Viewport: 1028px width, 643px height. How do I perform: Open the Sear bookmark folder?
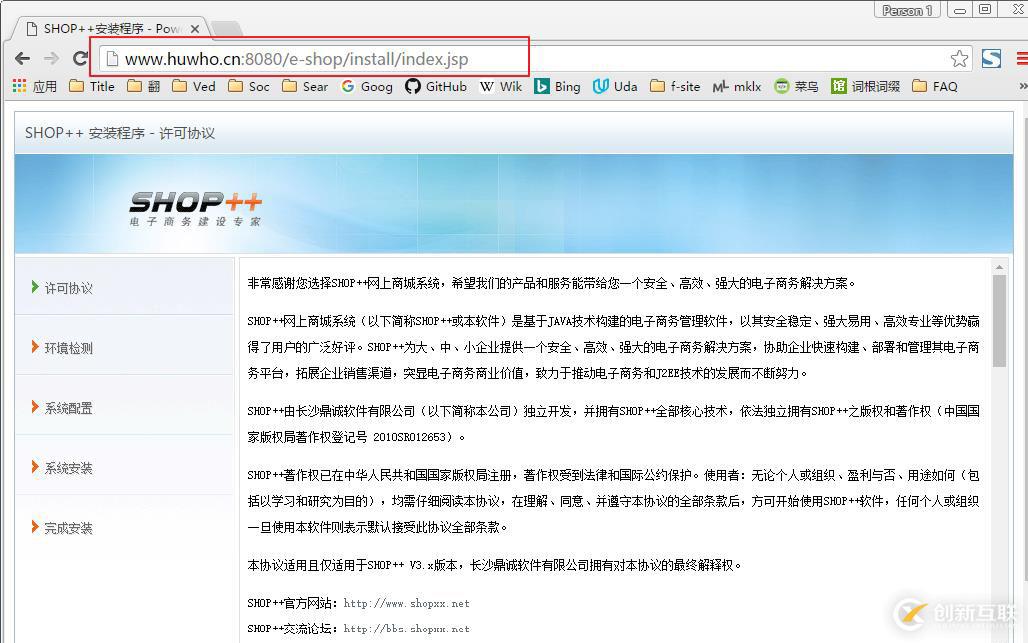tap(305, 86)
